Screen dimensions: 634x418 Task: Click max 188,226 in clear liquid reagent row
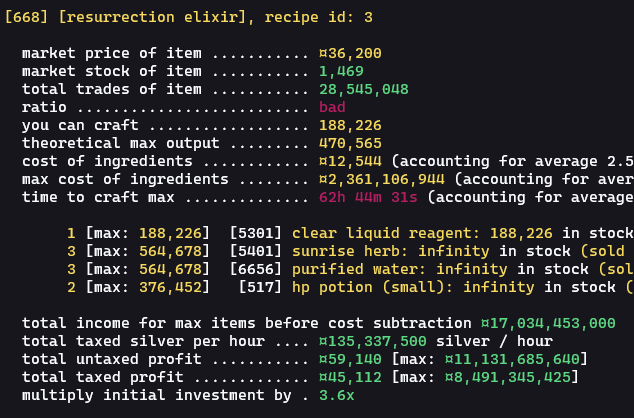(170, 233)
